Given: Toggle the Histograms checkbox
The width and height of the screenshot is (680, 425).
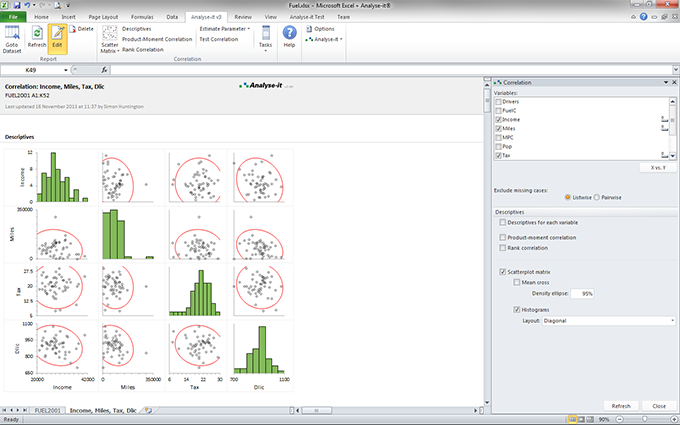Looking at the screenshot, I should coord(517,310).
